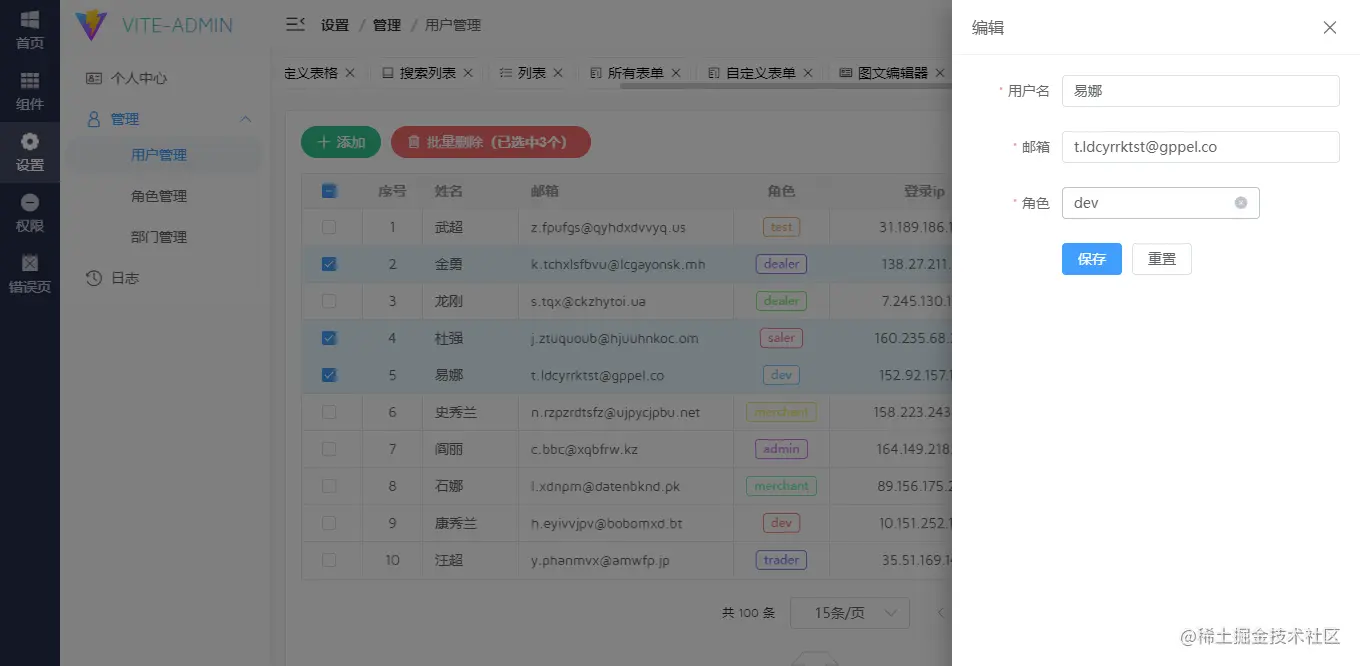1360x666 pixels.
Task: Uncheck the row checkbox for 金勇
Action: 329,263
